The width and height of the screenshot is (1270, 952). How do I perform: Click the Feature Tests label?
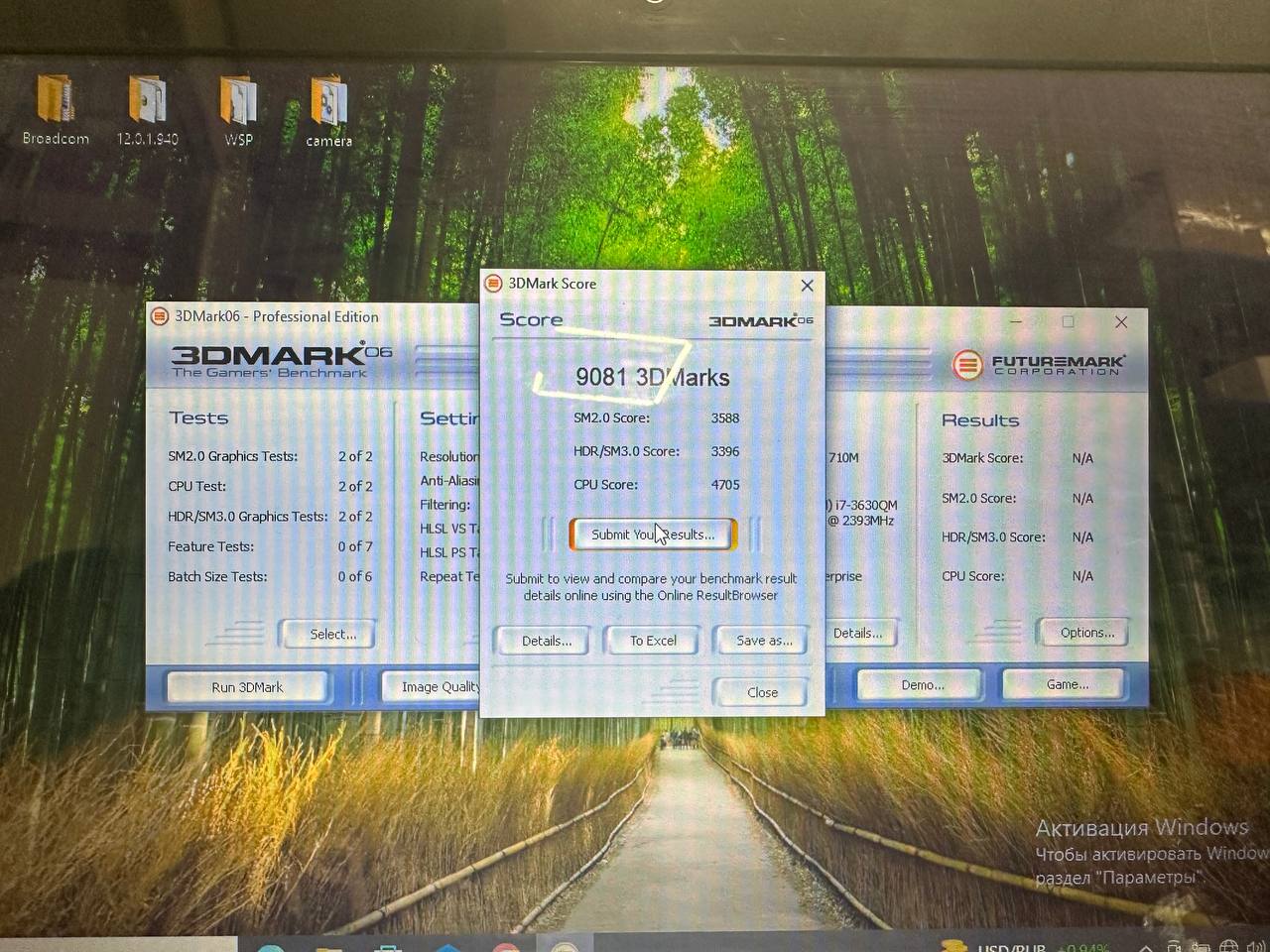(210, 546)
